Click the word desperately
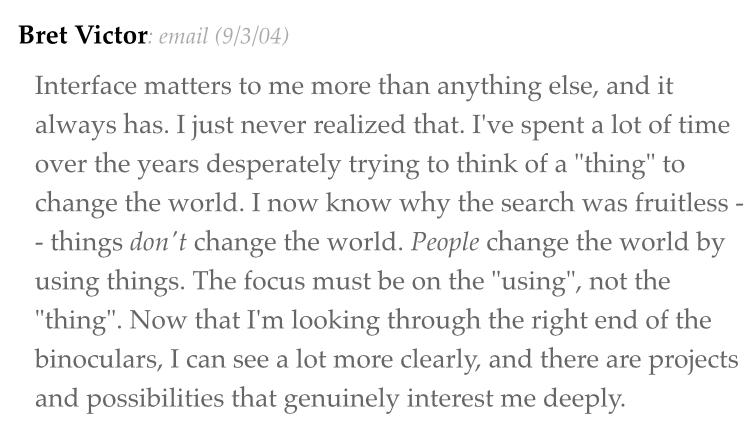The image size is (750, 438). pos(274,165)
